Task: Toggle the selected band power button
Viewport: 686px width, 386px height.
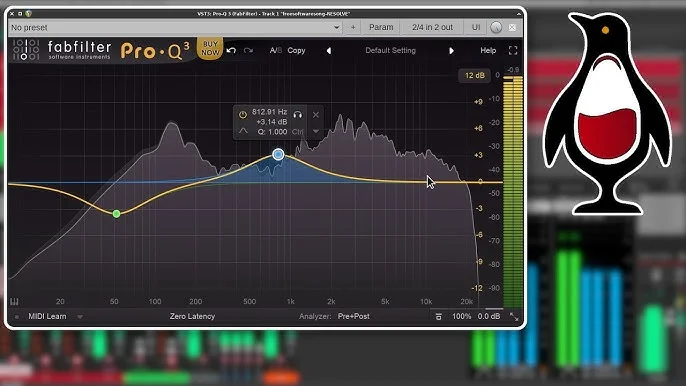Action: 242,115
